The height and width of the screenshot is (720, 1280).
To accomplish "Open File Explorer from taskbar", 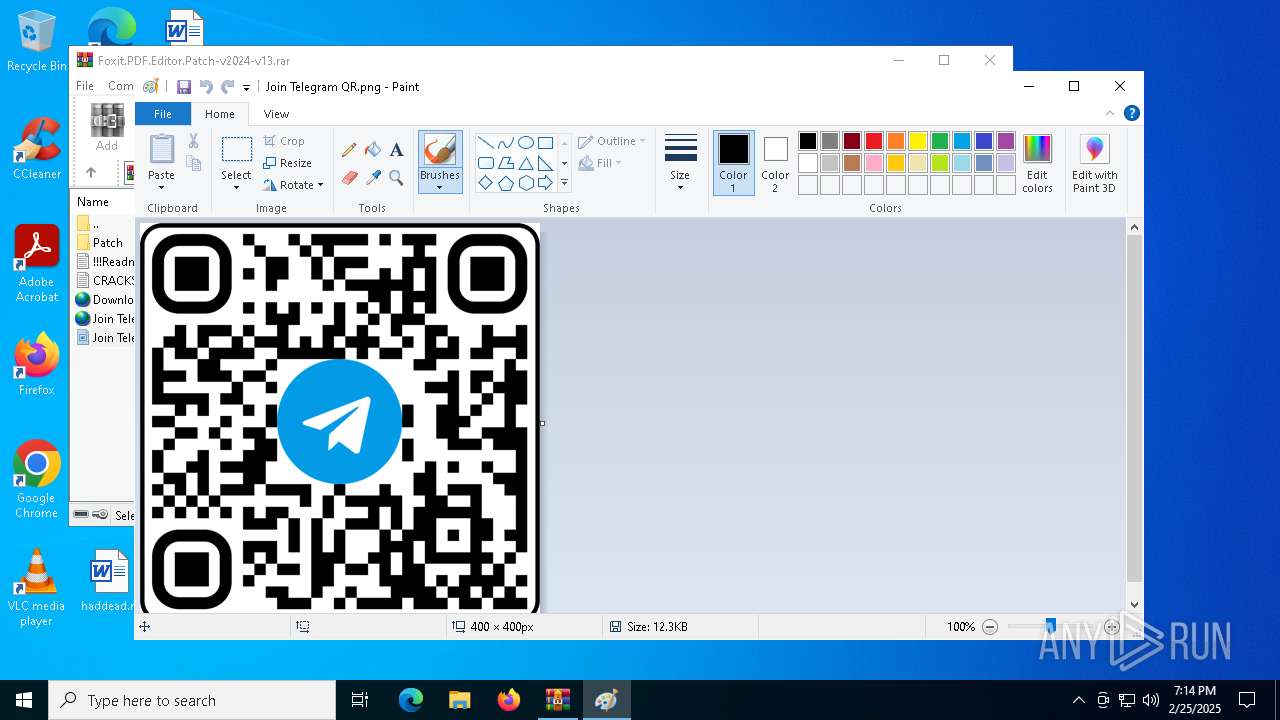I will [459, 700].
